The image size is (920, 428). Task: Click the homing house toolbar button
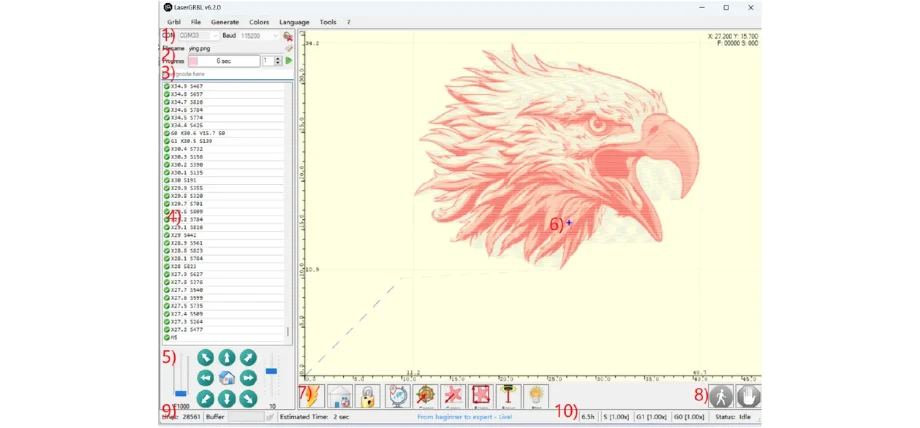pyautogui.click(x=340, y=396)
